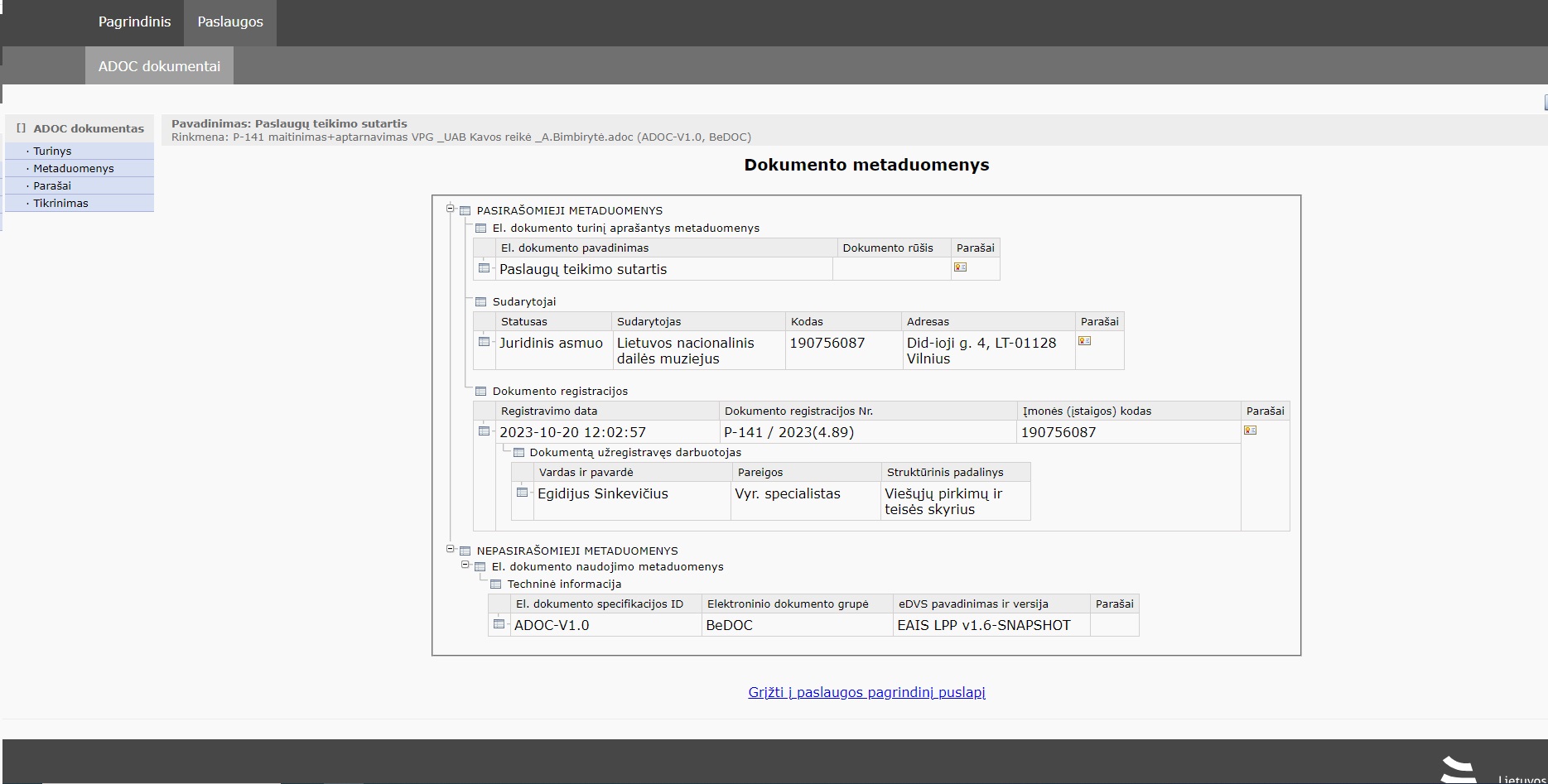Open the Pagrindinis top menu
This screenshot has width=1548, height=784.
(x=134, y=22)
